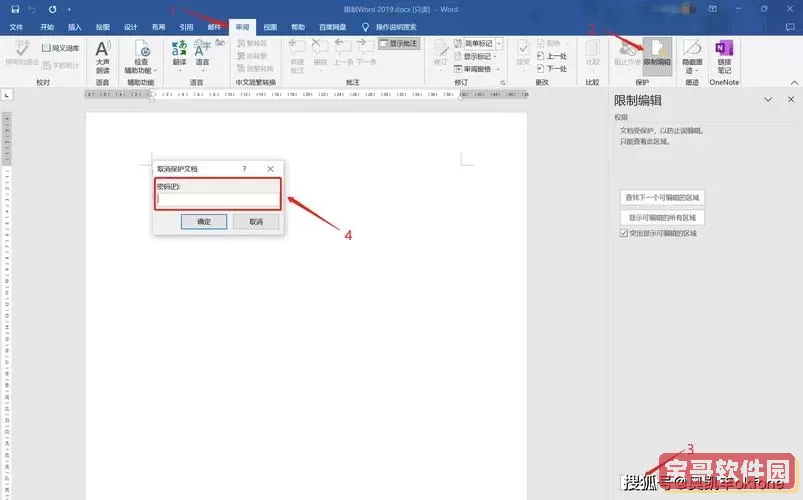Open the 语言 (Language) tool
Screen dimensions: 803x500
pos(202,53)
